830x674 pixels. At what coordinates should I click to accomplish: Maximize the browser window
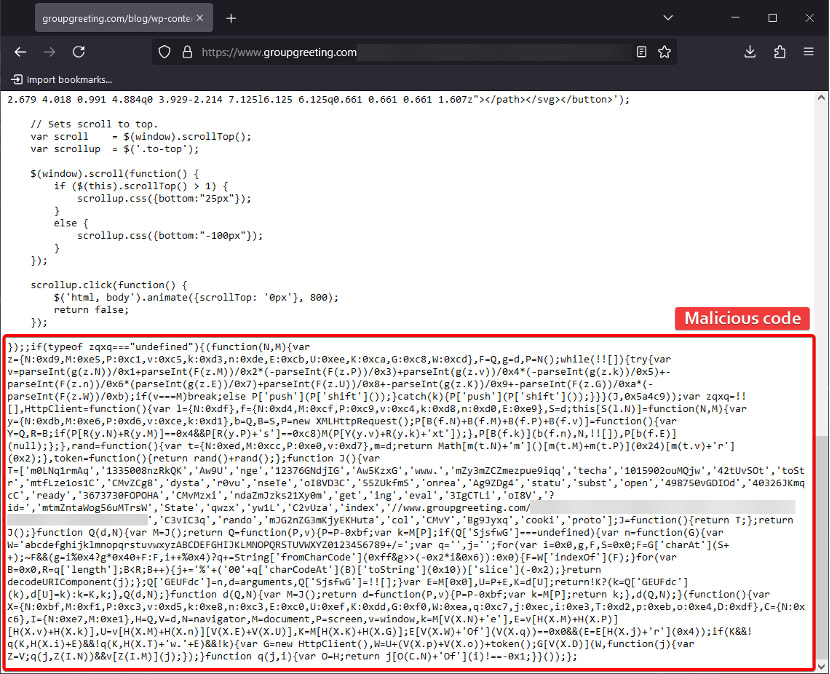pyautogui.click(x=772, y=18)
